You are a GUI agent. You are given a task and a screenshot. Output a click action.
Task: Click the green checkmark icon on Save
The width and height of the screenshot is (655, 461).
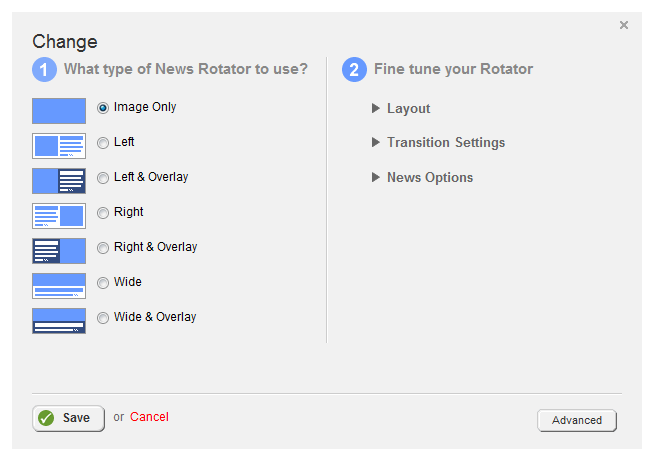[46, 418]
